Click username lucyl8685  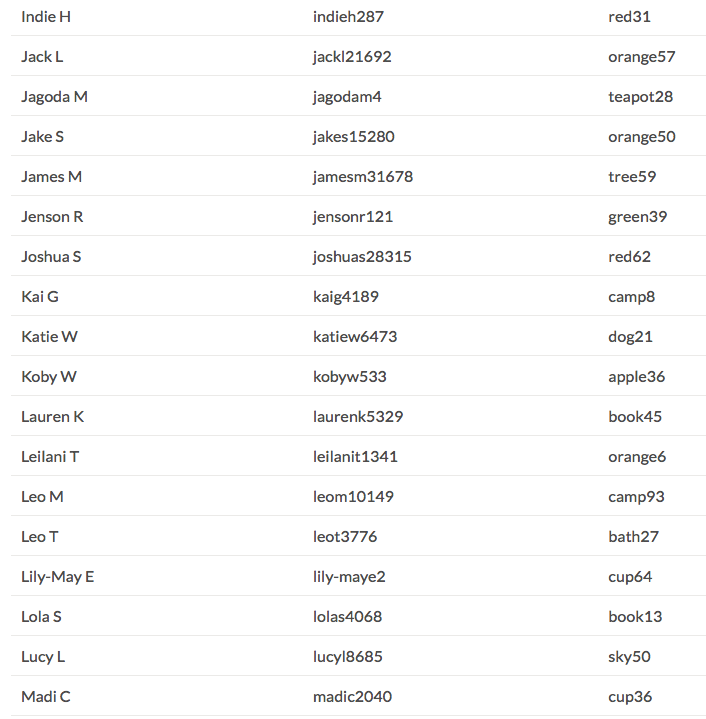pyautogui.click(x=347, y=657)
